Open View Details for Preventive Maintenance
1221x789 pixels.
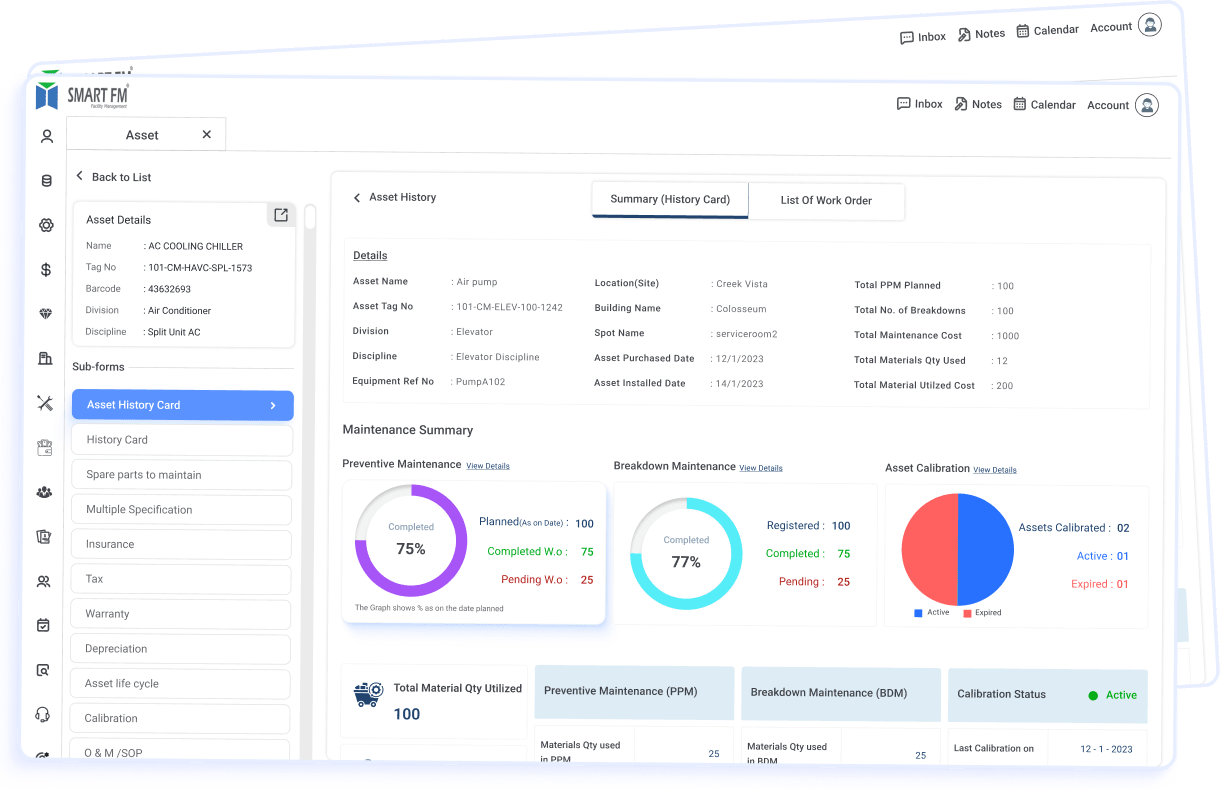[489, 465]
